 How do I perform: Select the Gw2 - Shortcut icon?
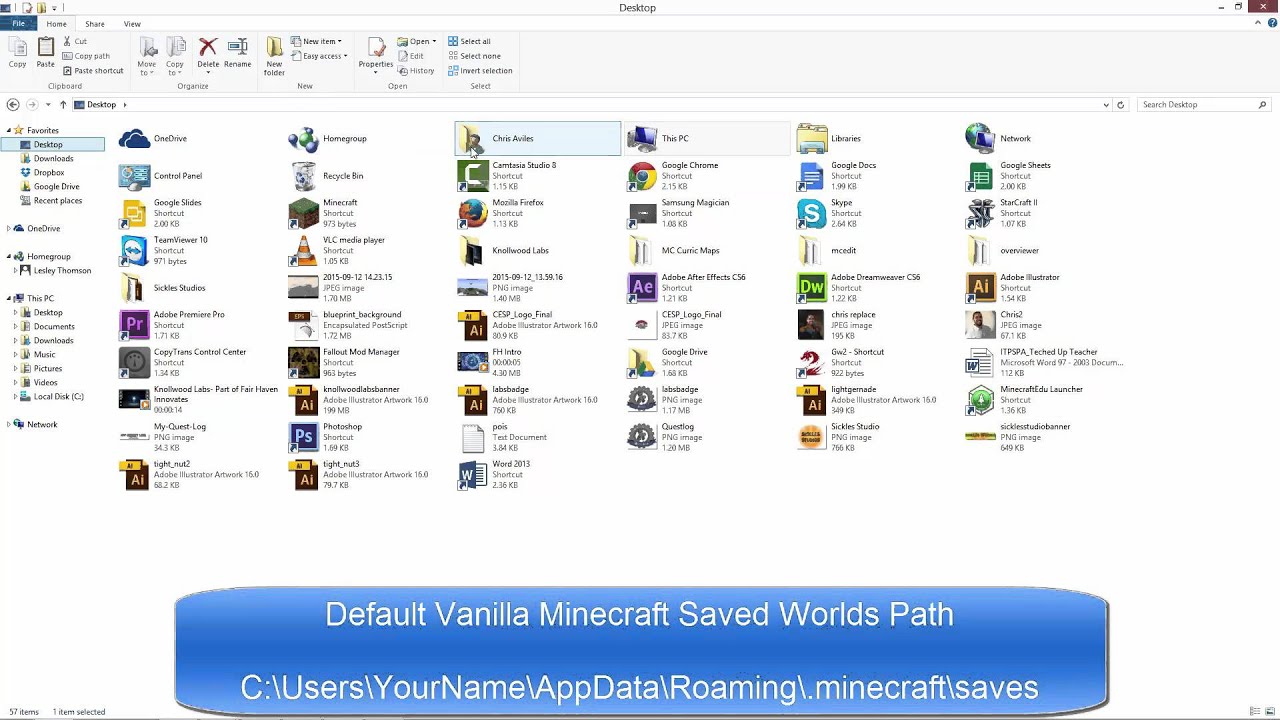812,362
